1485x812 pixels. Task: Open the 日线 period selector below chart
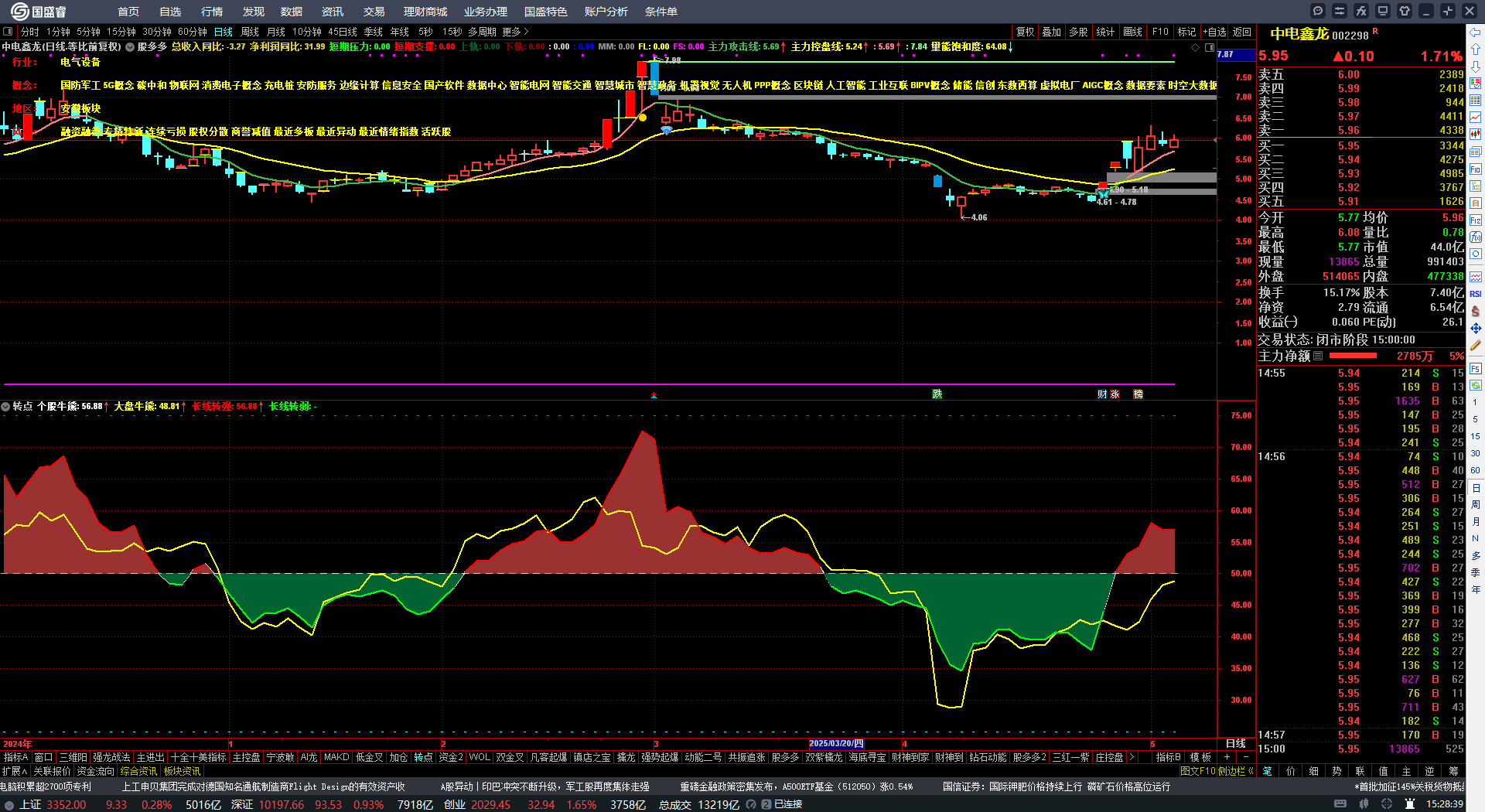click(1236, 743)
